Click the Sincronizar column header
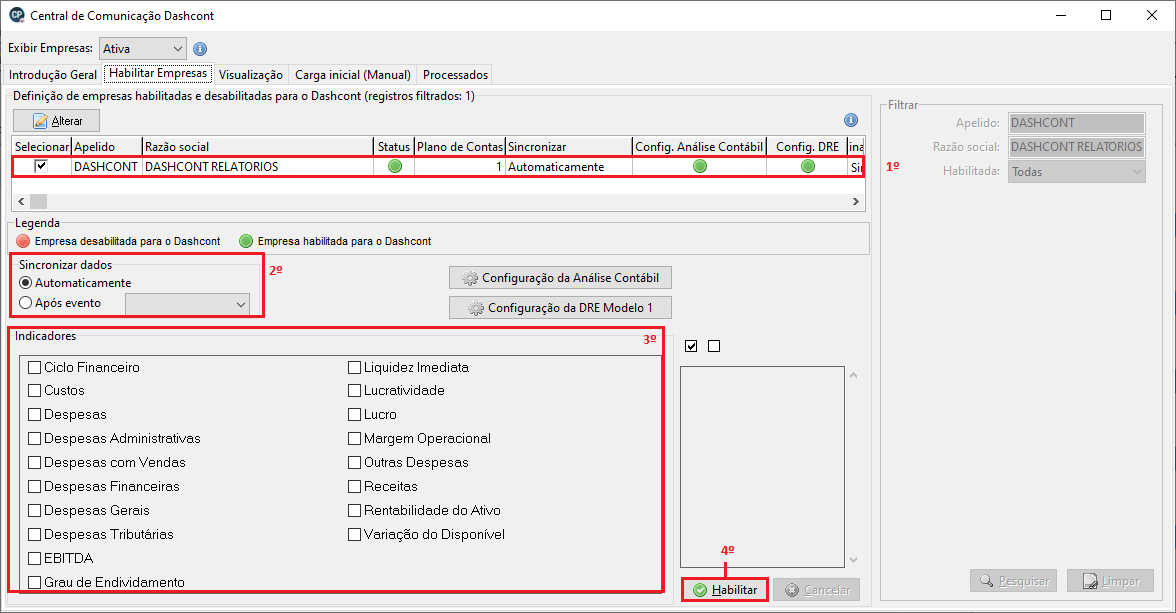 click(x=568, y=146)
